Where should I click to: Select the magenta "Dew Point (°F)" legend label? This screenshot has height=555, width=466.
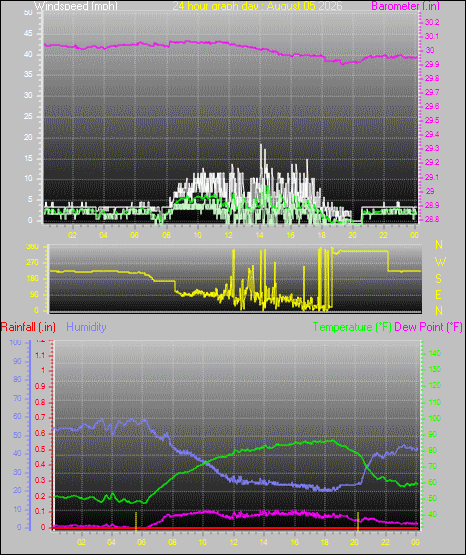pyautogui.click(x=428, y=327)
